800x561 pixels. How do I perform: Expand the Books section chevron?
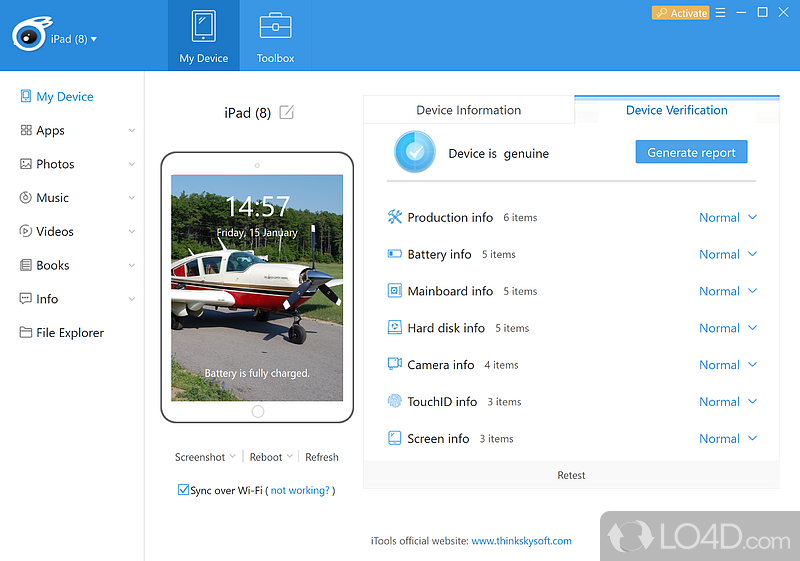click(132, 265)
